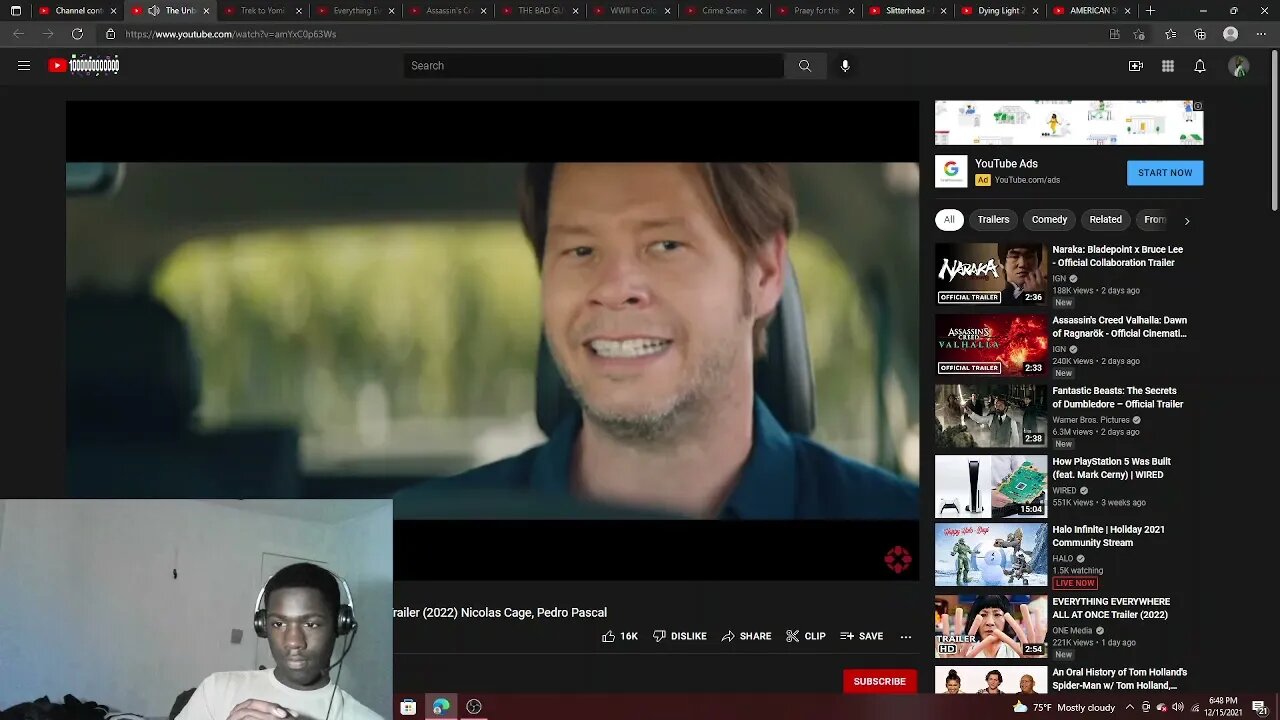This screenshot has height=720, width=1280.
Task: Open the How PlayStation 5 Was Built thumbnail
Action: pos(991,487)
